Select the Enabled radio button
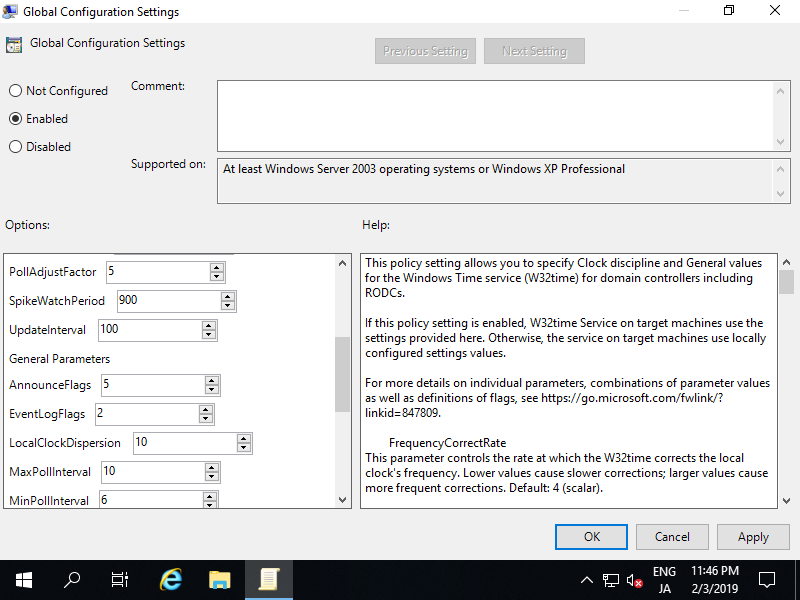 [16, 119]
